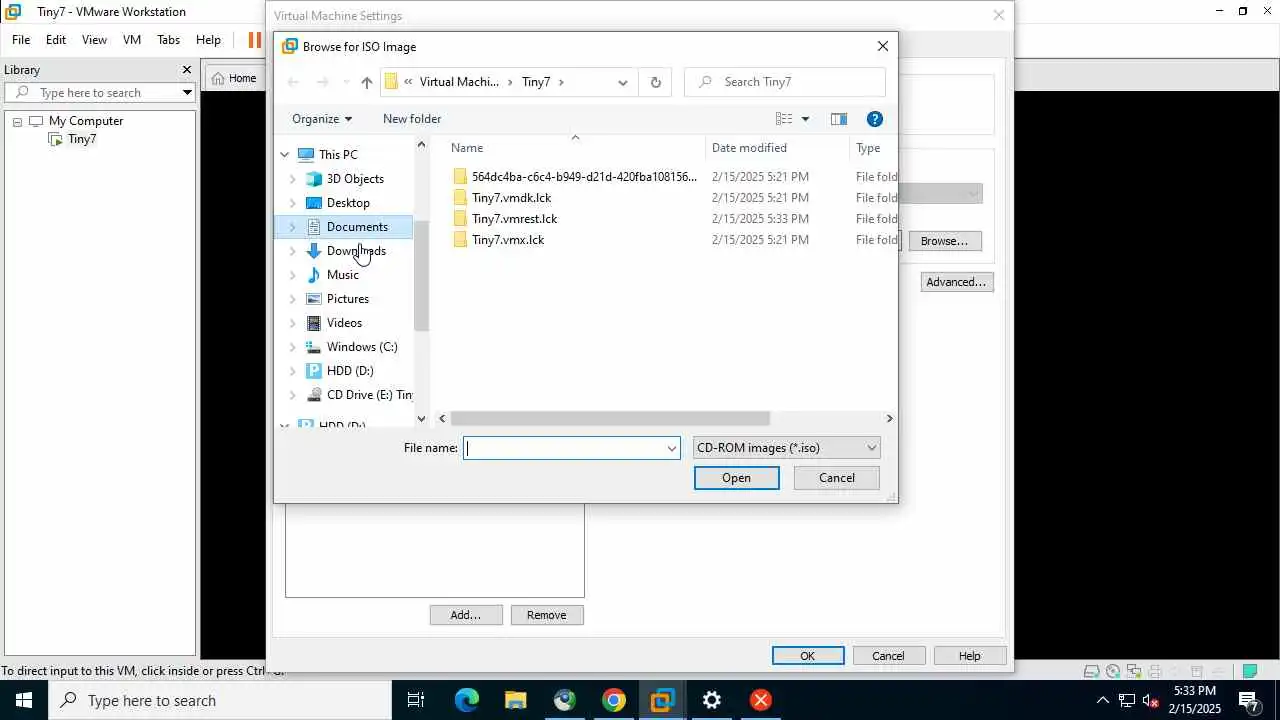Open Settings gear from taskbar
Screen dimensions: 1280x720
coord(712,700)
